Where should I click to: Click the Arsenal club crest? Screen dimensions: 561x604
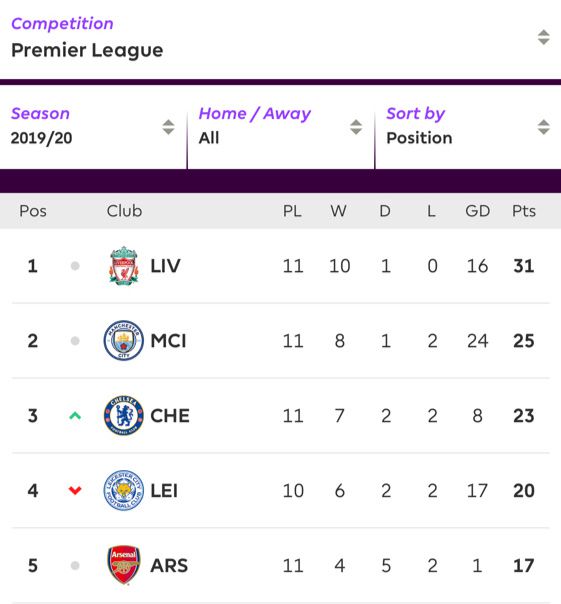[124, 565]
